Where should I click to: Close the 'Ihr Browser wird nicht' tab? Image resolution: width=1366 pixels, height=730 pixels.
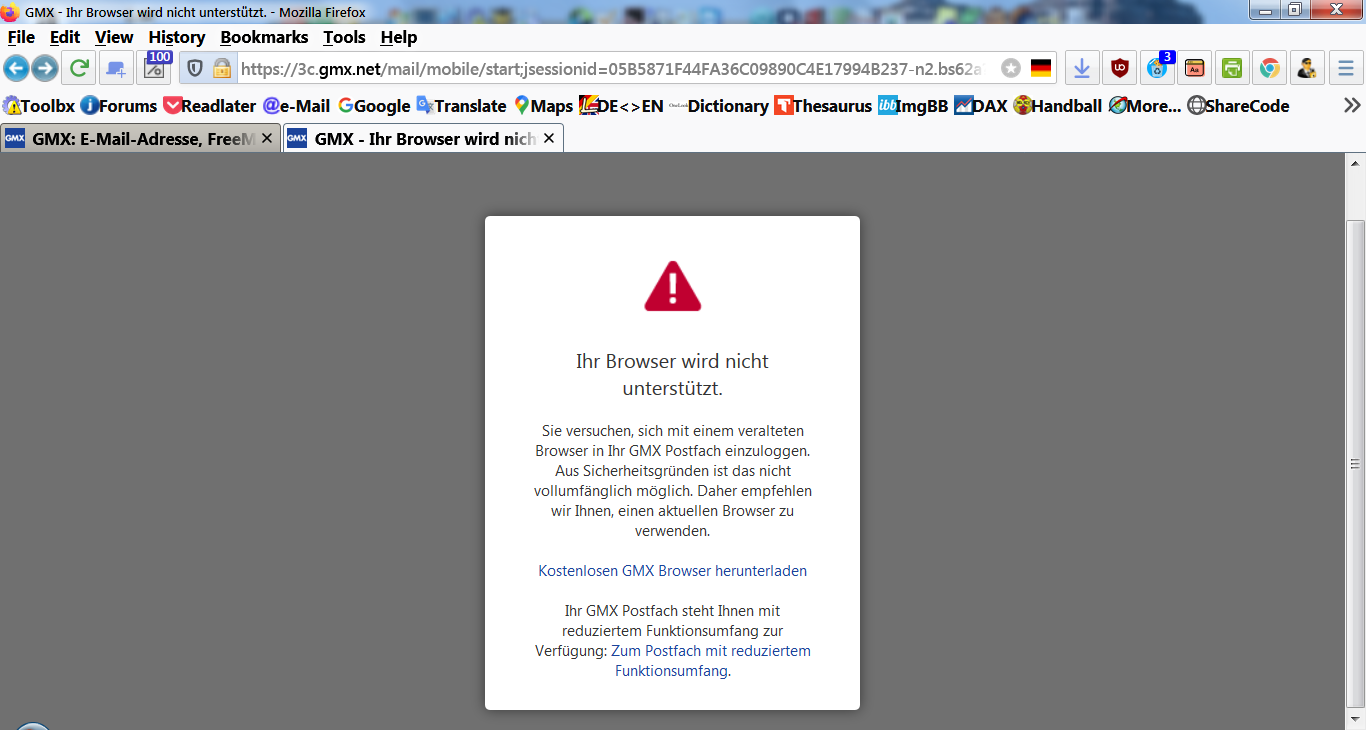coord(548,139)
